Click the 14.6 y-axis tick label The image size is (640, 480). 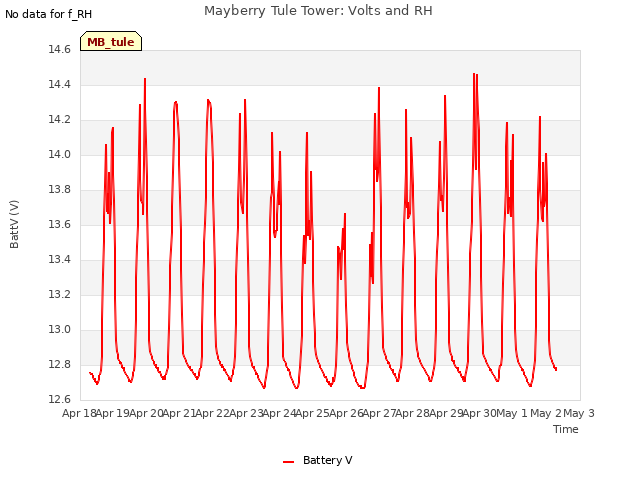60,49
